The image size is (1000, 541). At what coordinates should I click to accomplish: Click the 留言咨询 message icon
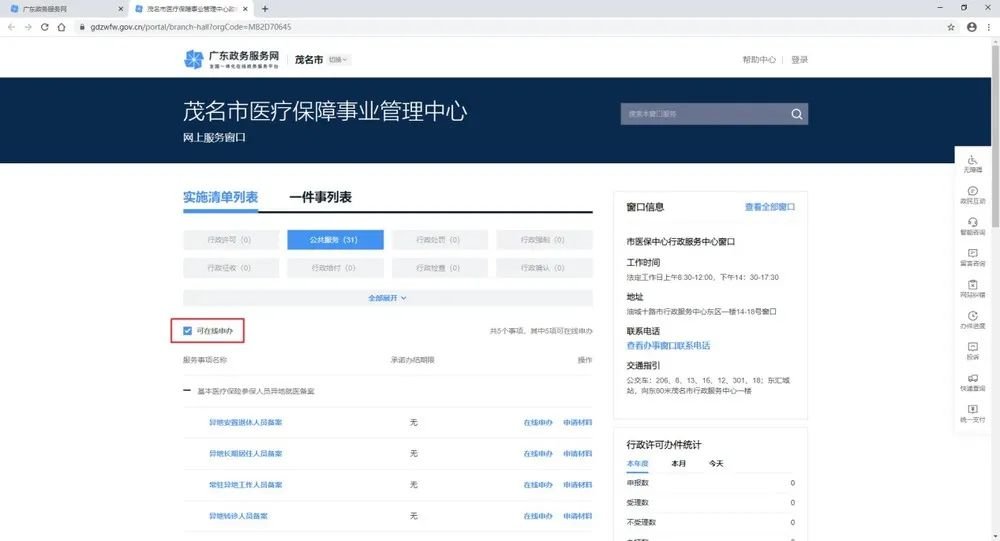coord(972,257)
